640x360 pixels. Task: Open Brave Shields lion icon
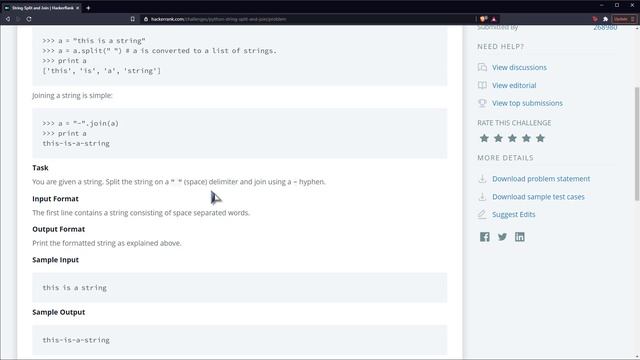coord(484,19)
